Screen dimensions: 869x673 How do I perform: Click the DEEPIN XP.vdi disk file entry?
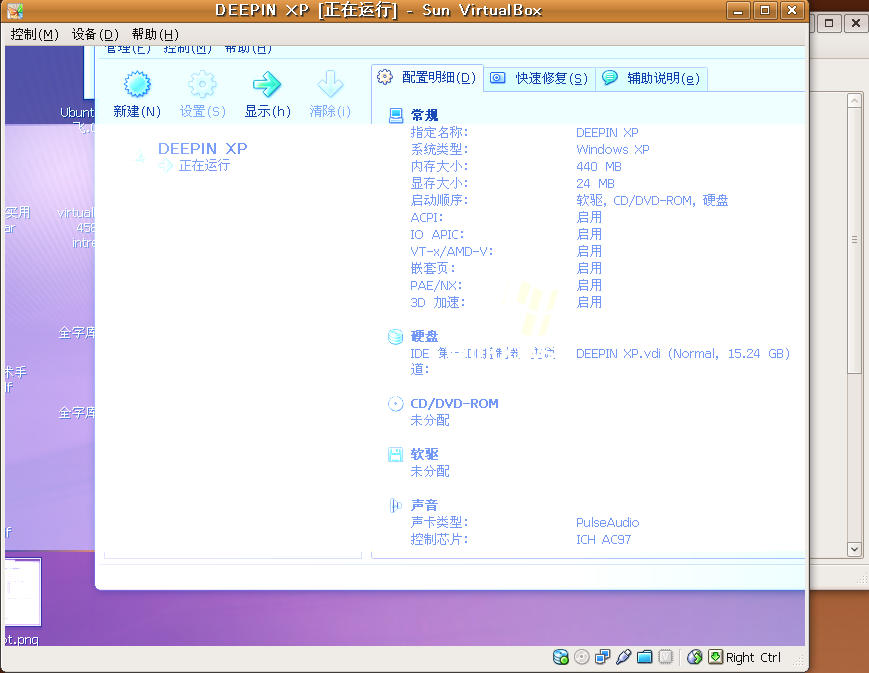(x=683, y=354)
